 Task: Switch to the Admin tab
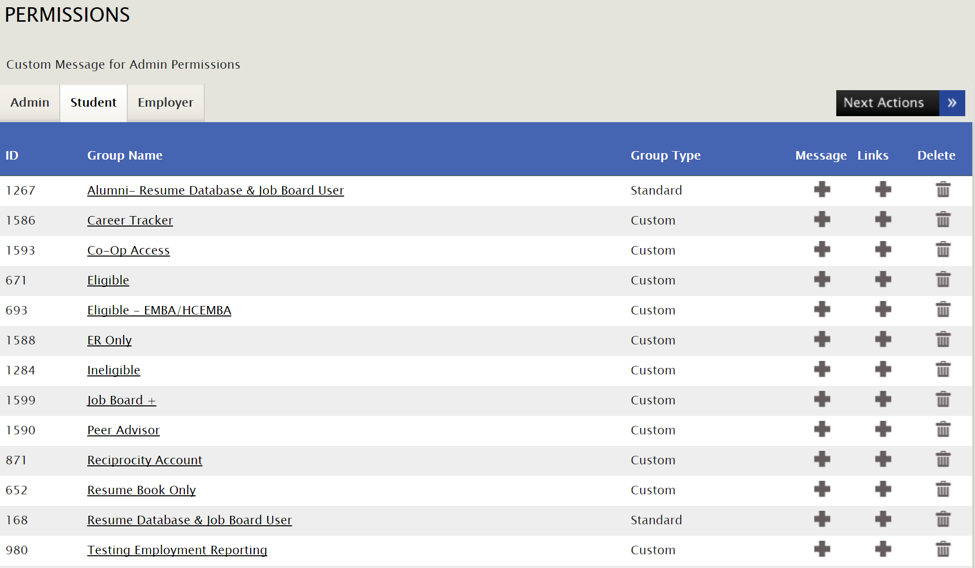(x=30, y=103)
